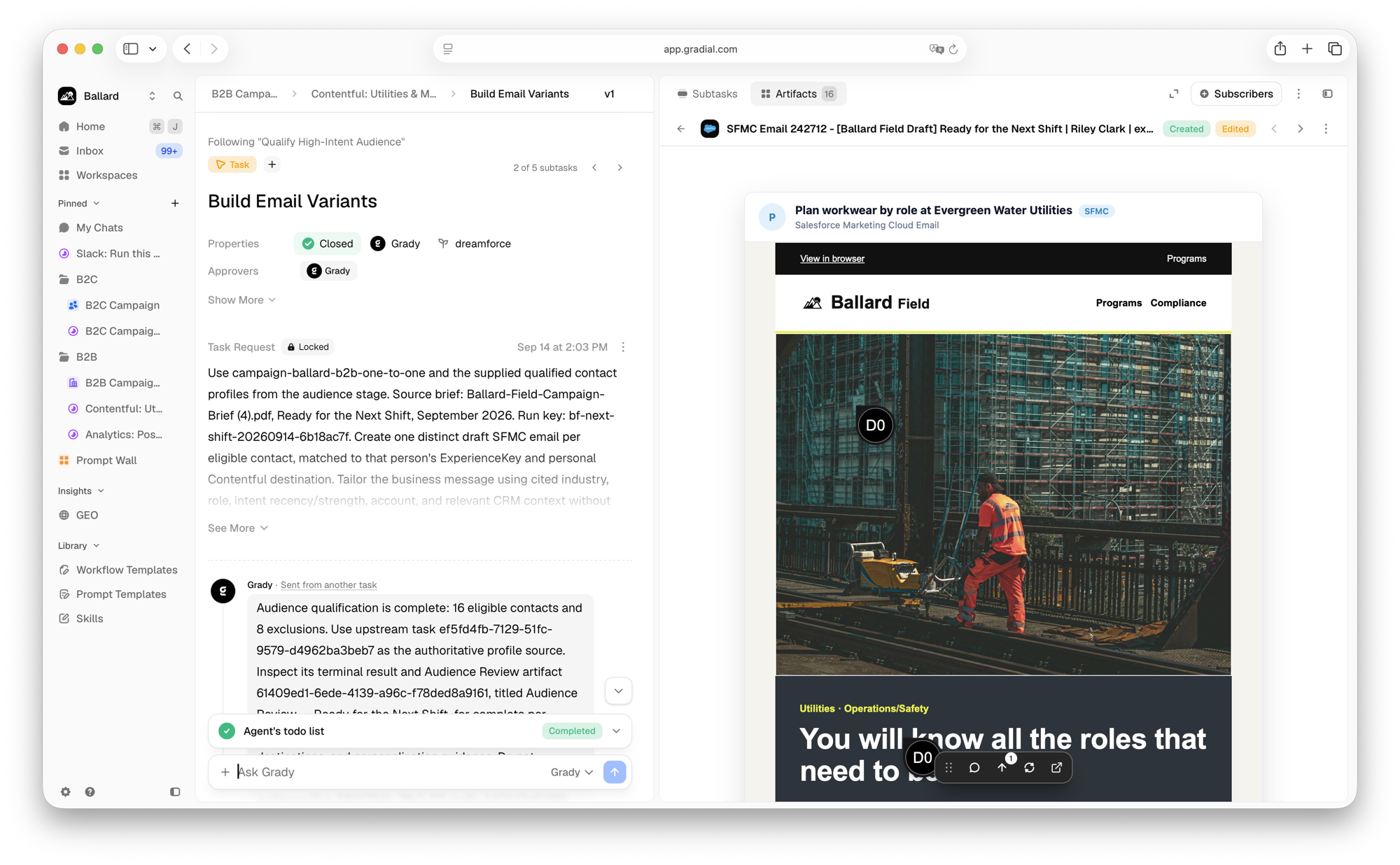Open the View in browser link
Viewport: 1400px width, 865px height.
(832, 258)
